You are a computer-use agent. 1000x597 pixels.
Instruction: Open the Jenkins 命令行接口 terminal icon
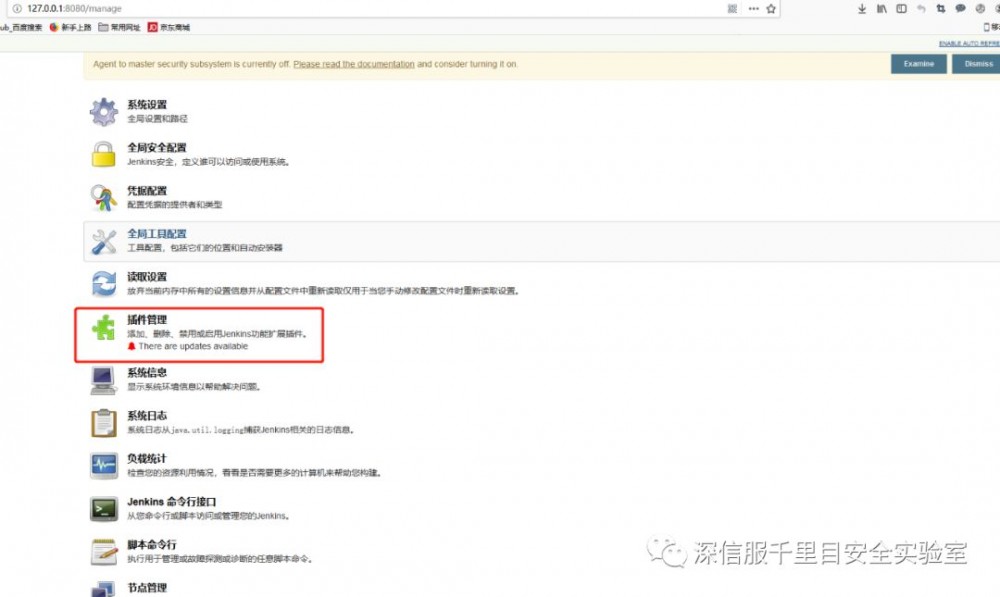point(103,508)
